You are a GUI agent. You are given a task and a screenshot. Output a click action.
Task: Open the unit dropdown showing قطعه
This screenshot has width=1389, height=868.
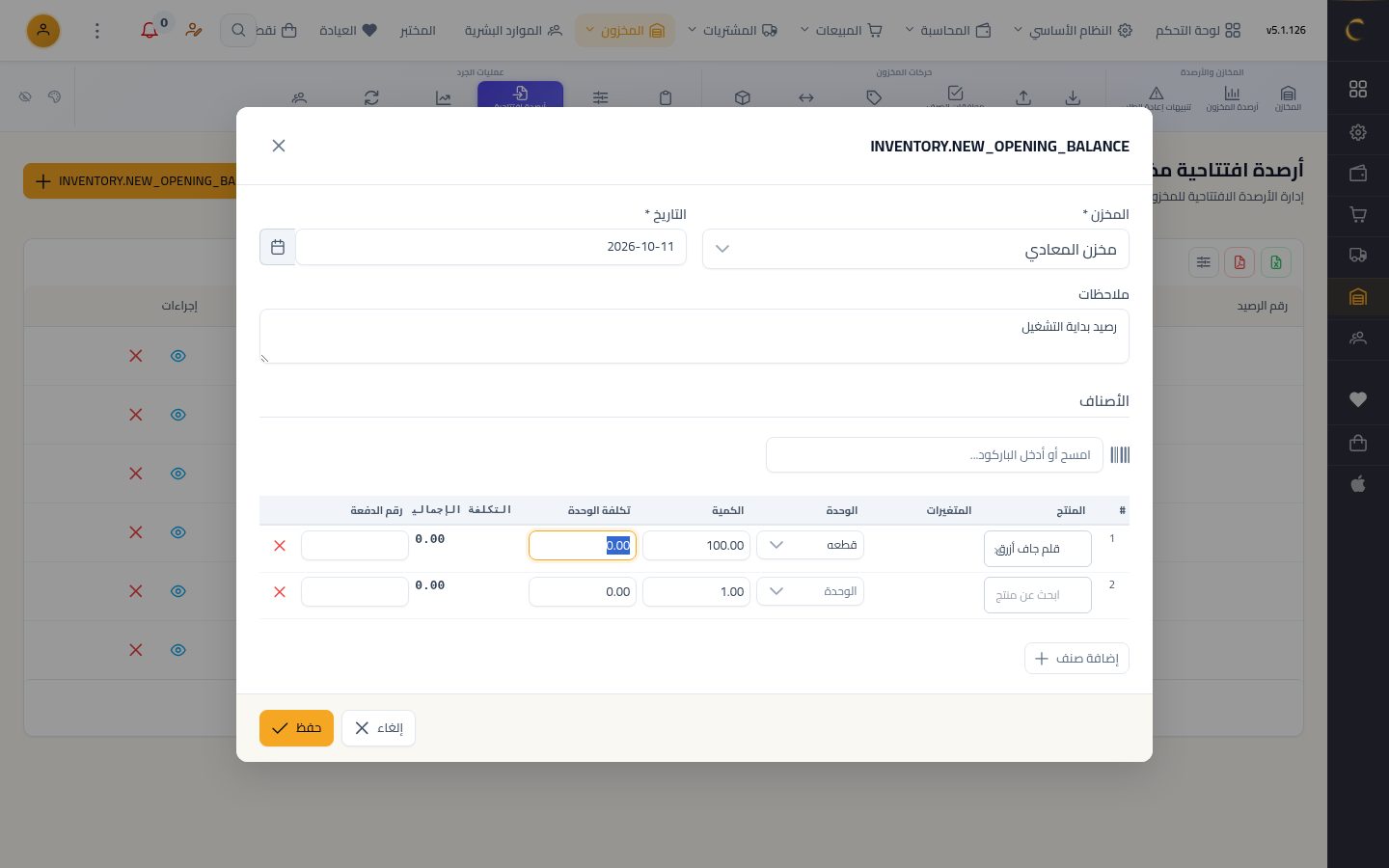click(810, 545)
